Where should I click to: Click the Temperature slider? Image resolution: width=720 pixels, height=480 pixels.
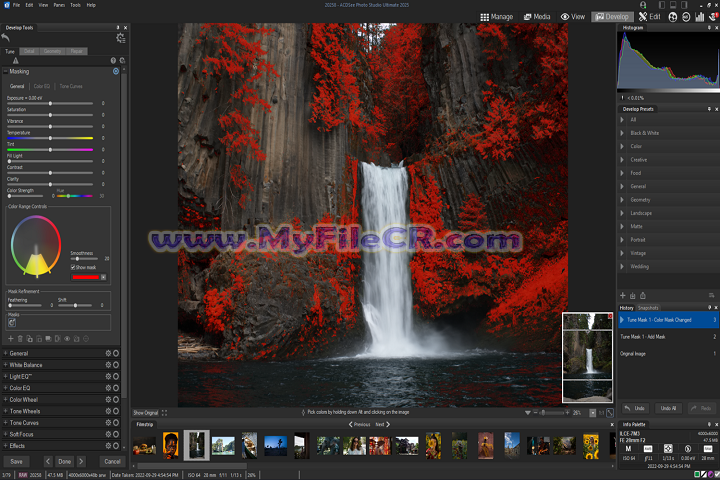click(x=50, y=138)
